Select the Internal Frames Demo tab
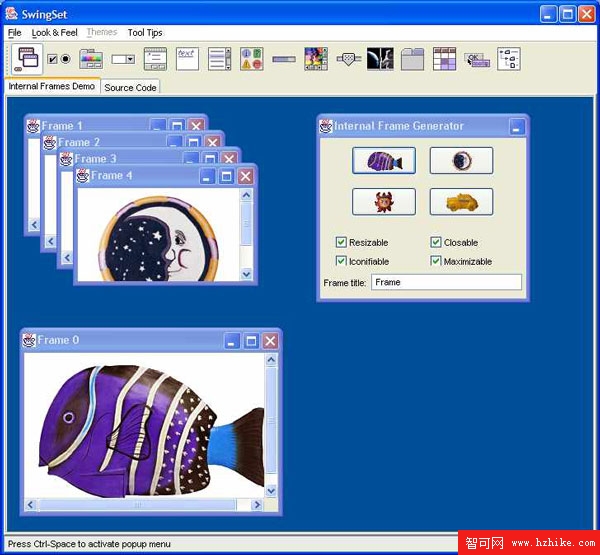600x555 pixels. 52,87
